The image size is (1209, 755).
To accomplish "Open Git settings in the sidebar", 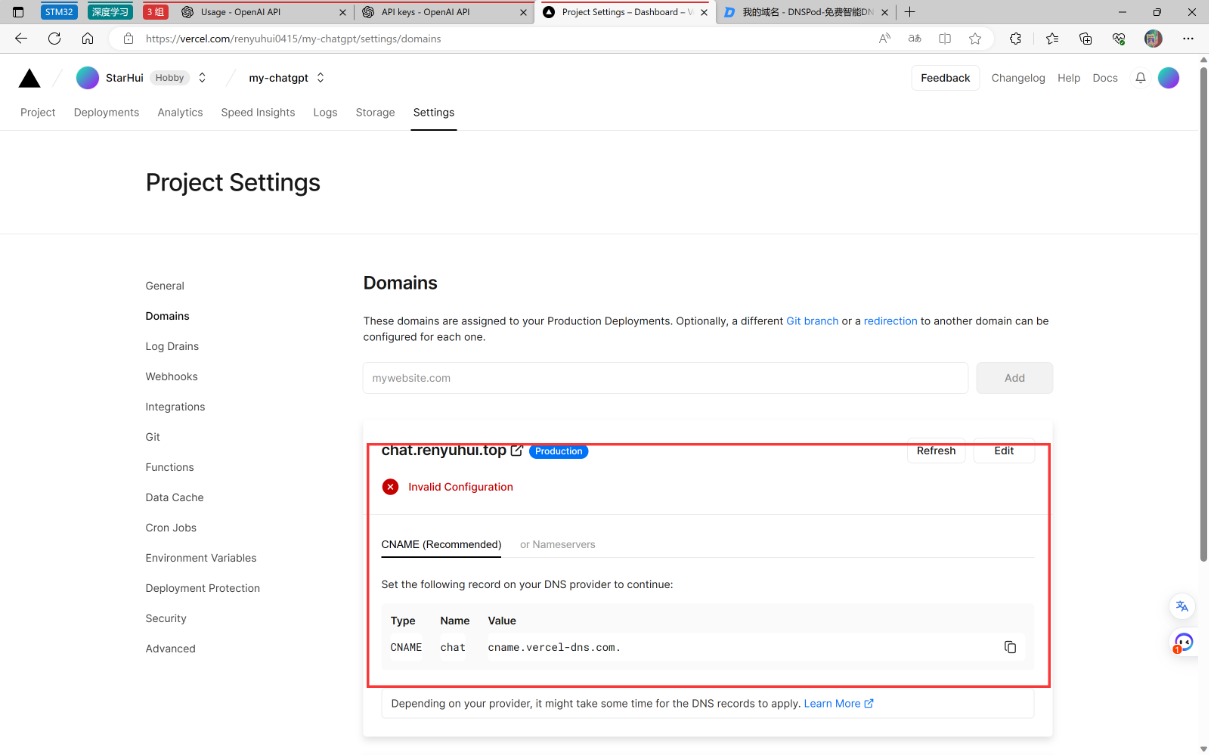I will (x=153, y=437).
